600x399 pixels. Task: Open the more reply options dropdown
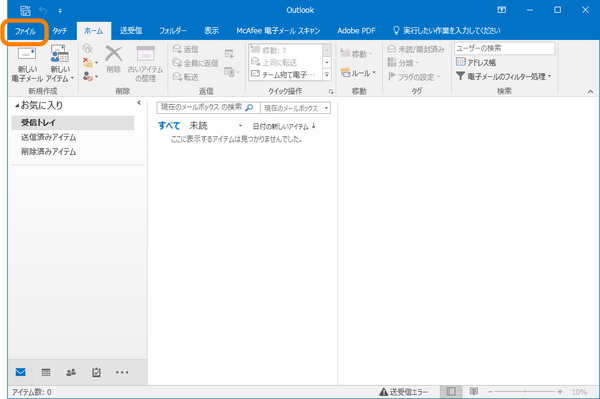click(x=232, y=72)
